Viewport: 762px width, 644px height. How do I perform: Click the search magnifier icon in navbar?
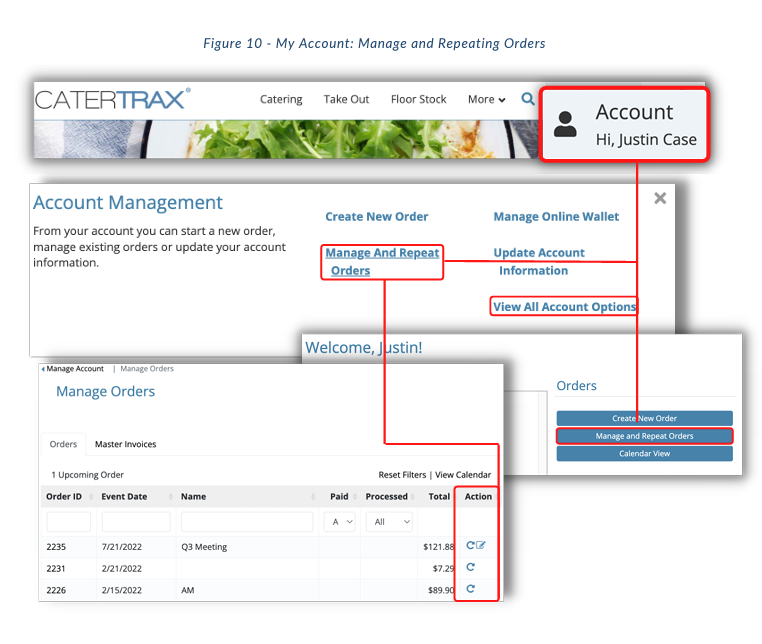point(528,99)
